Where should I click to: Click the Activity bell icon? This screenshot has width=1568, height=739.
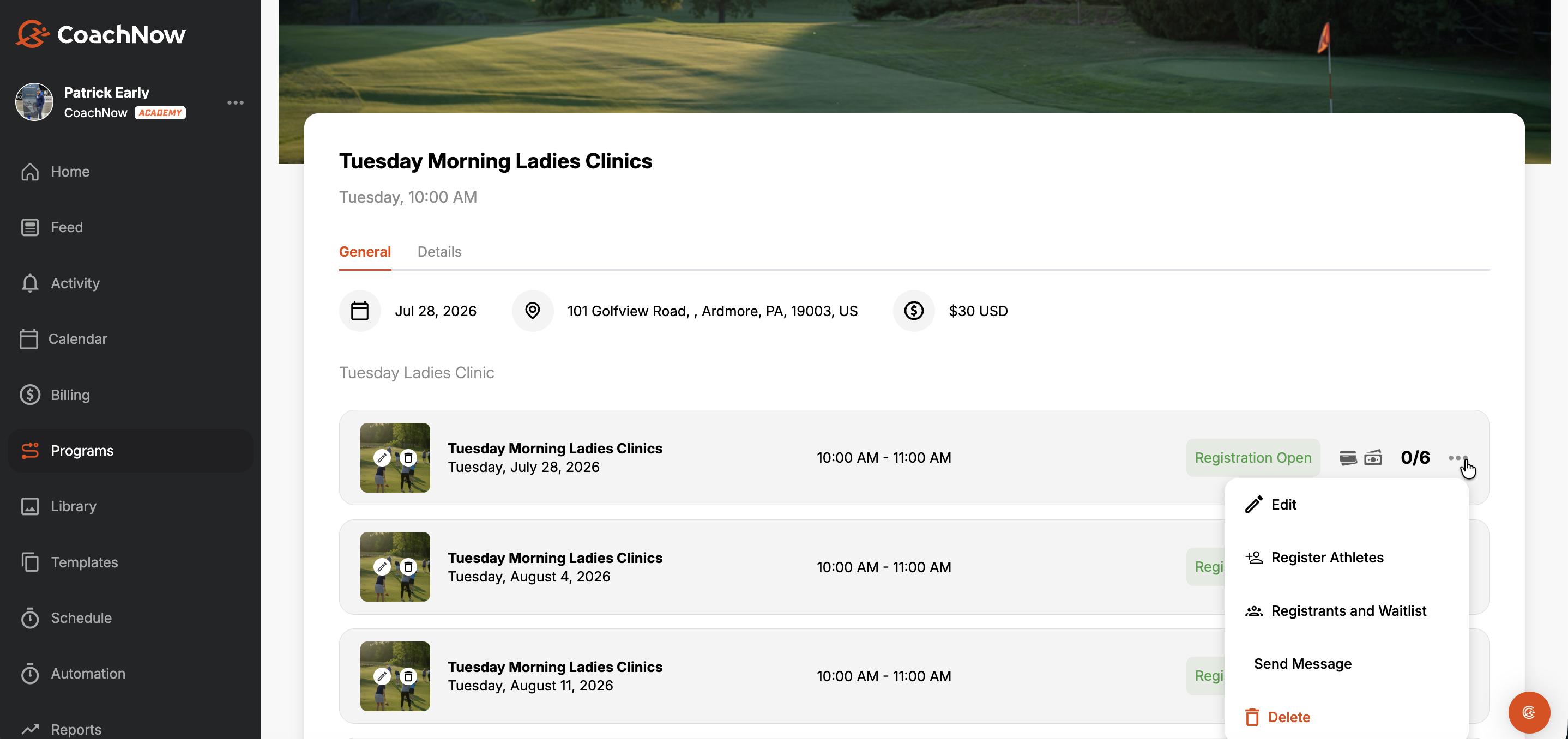coord(30,283)
